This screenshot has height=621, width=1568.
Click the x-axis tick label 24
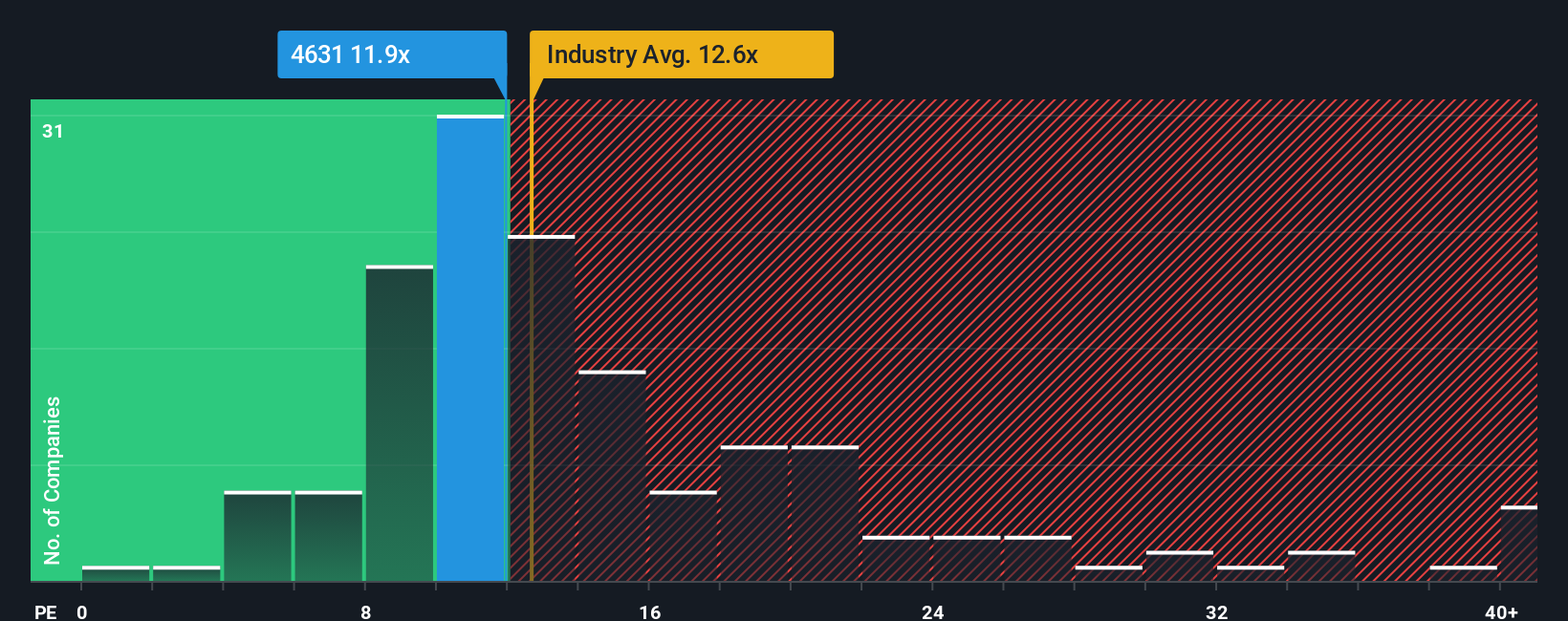pos(933,611)
